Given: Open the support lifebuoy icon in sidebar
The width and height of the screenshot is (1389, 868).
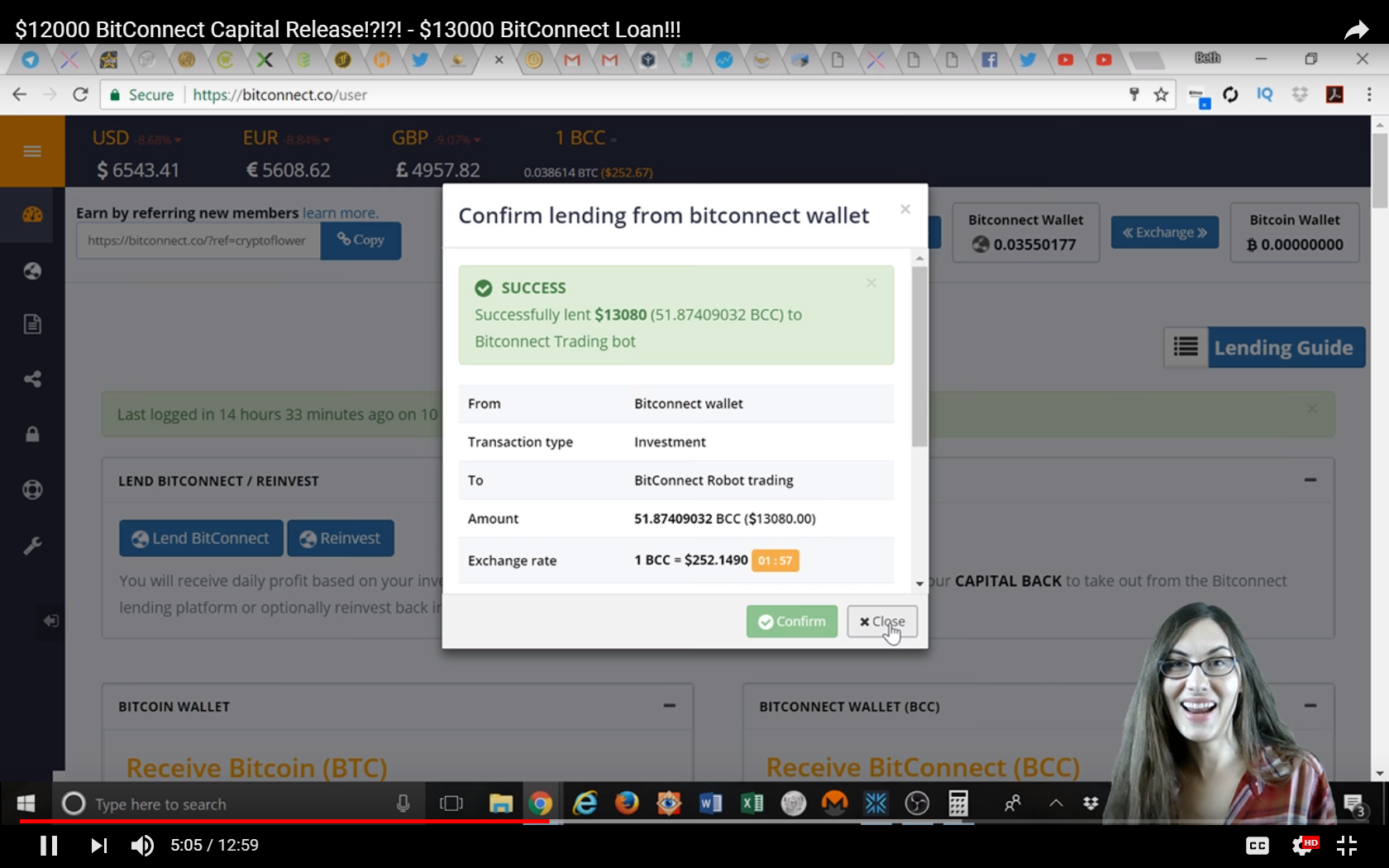Looking at the screenshot, I should coord(32,489).
